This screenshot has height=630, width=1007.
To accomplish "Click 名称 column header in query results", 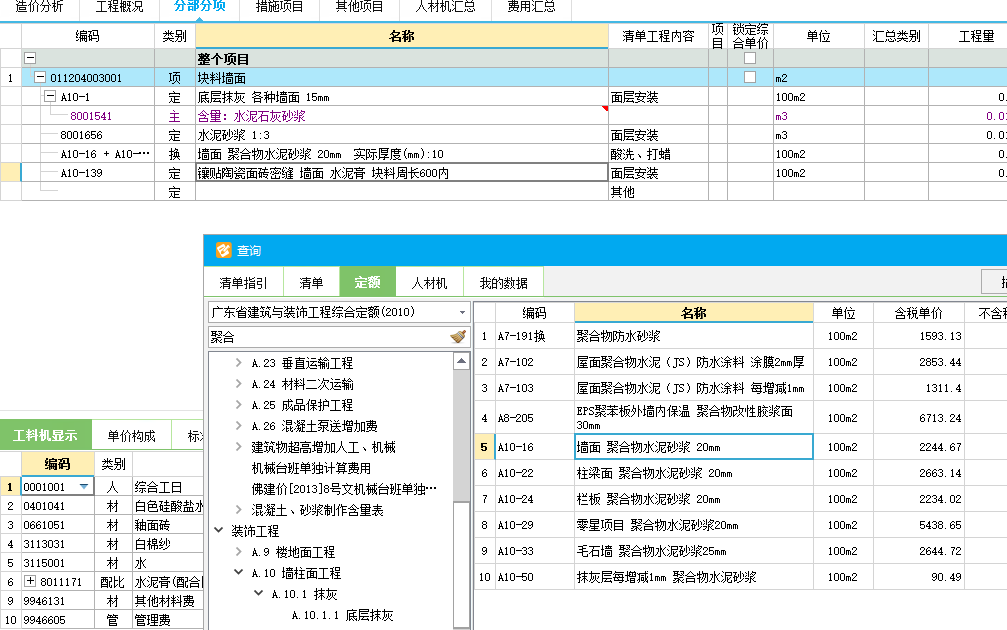I will point(694,313).
